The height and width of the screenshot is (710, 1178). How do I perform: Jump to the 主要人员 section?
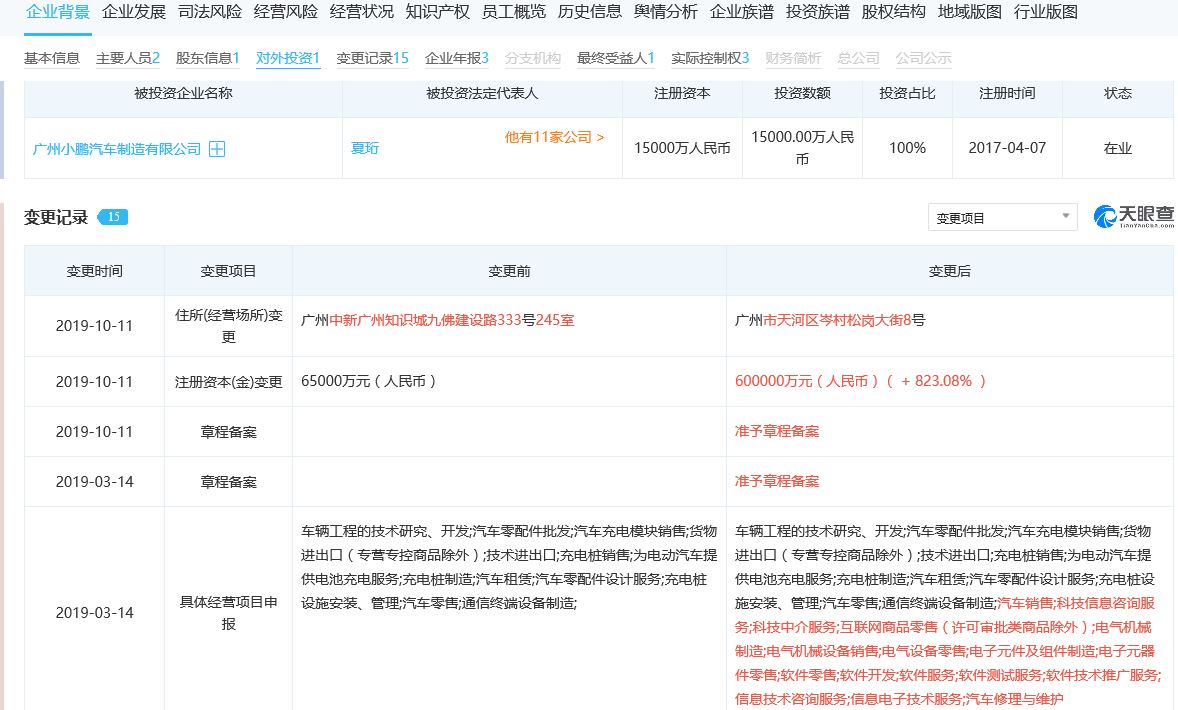[x=128, y=58]
